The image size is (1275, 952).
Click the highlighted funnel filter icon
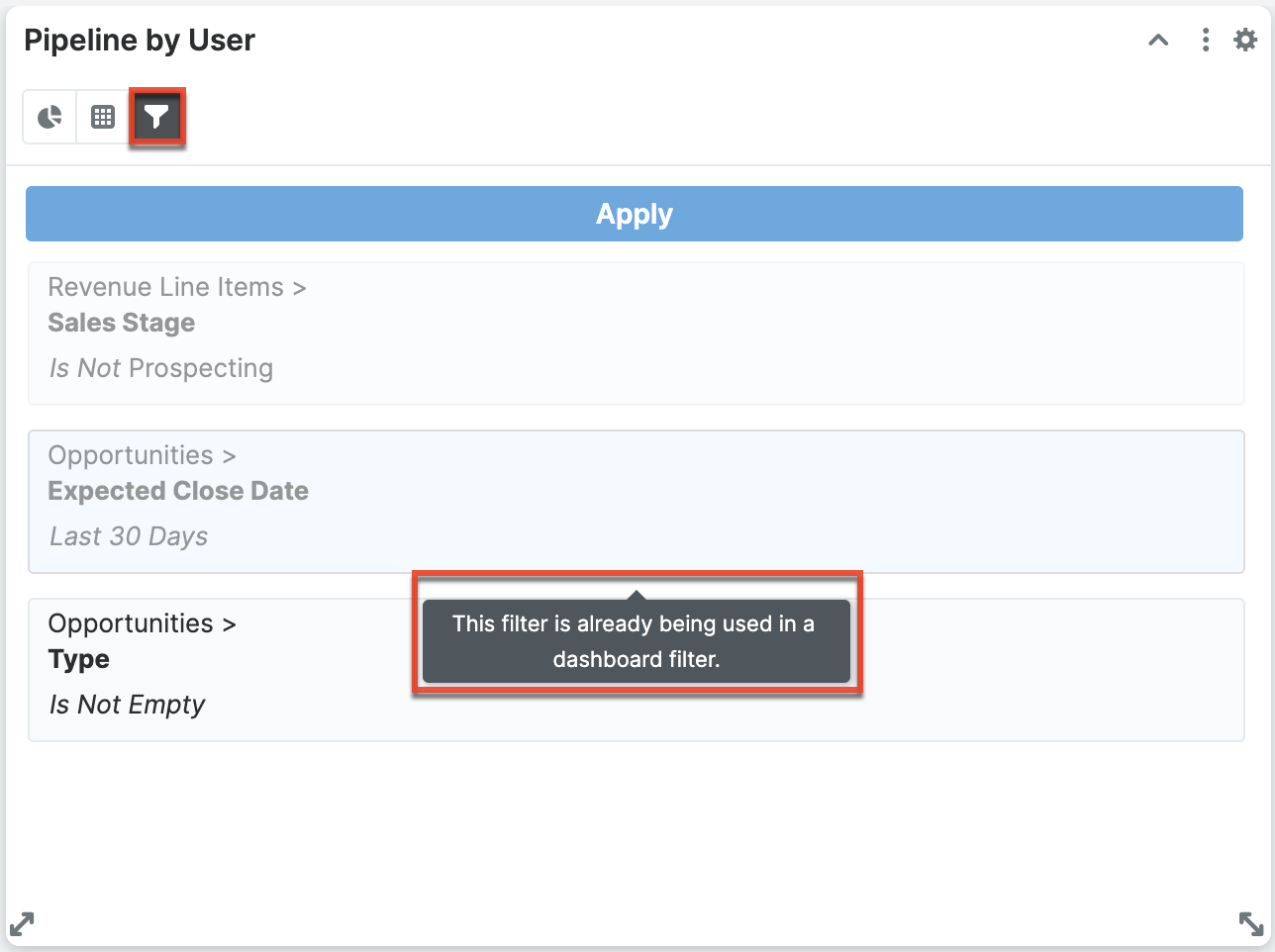click(156, 116)
